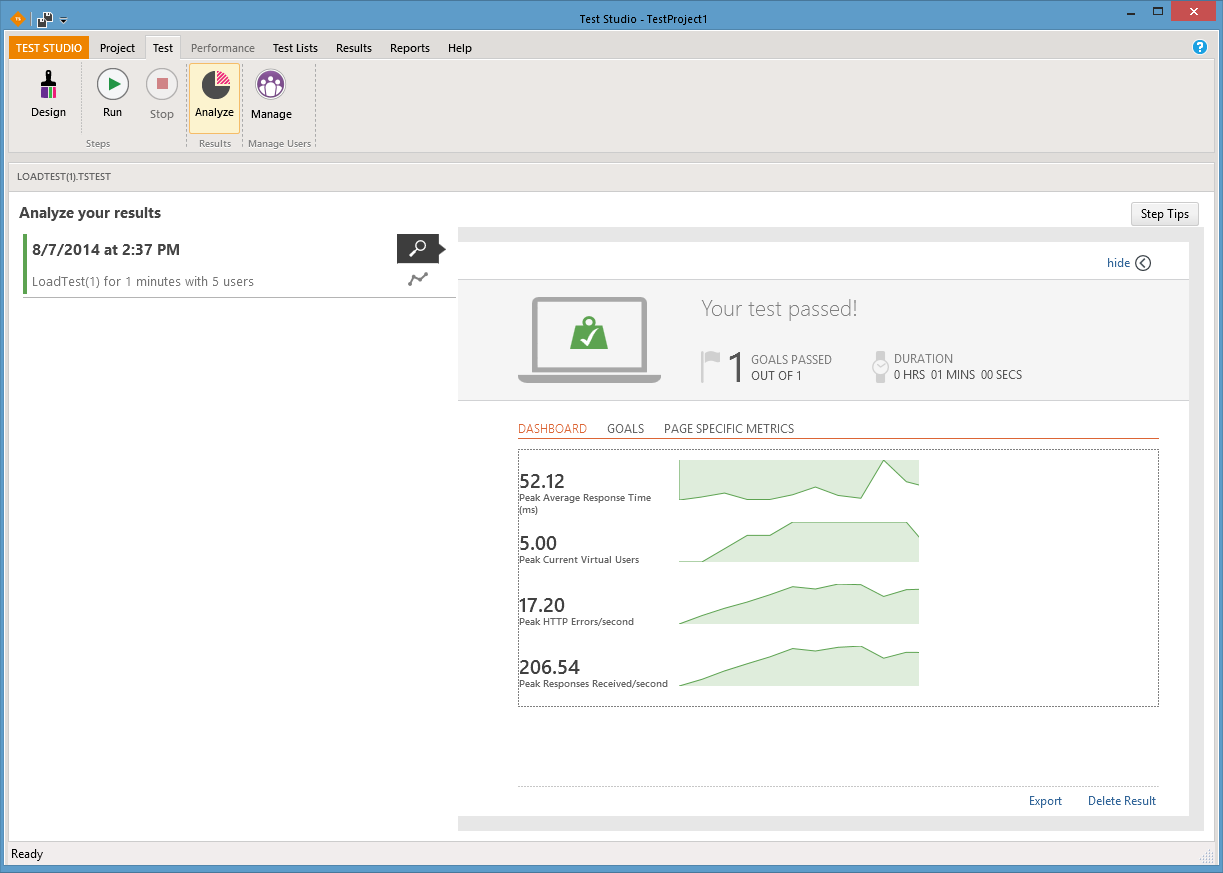Open the Help ribbon tab
The image size is (1223, 873).
[x=460, y=48]
